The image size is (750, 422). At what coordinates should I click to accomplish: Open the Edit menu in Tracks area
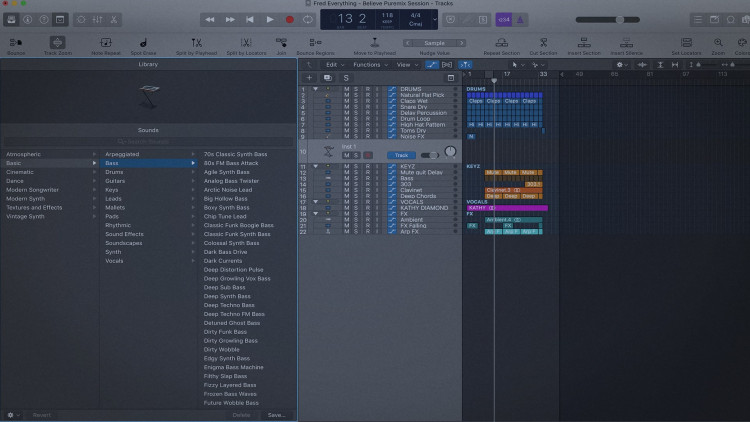click(x=335, y=65)
